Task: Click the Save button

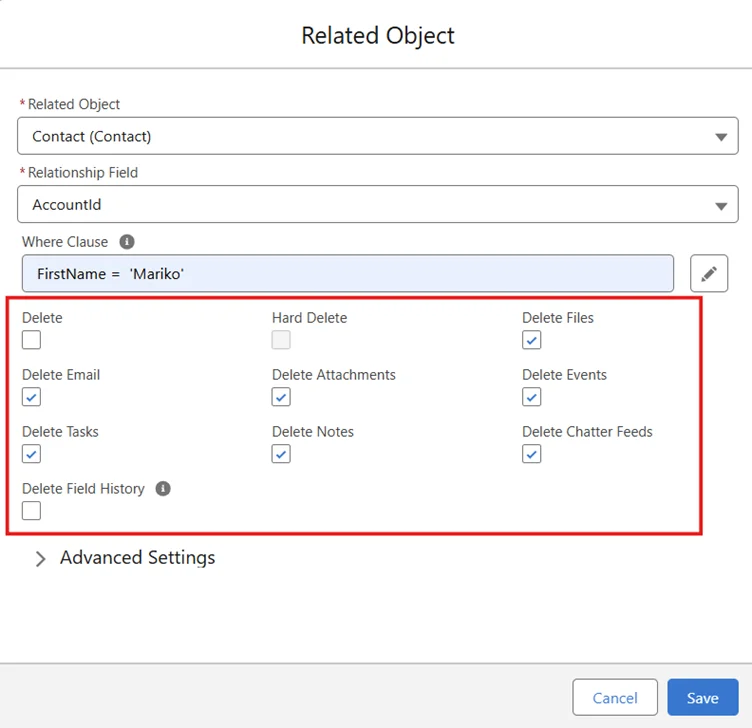Action: pos(702,698)
